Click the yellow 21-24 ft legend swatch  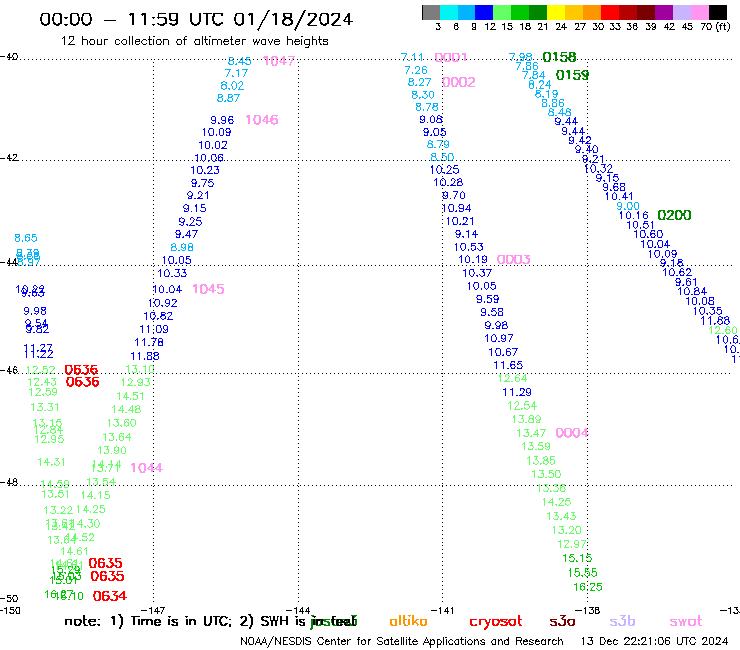(x=556, y=12)
